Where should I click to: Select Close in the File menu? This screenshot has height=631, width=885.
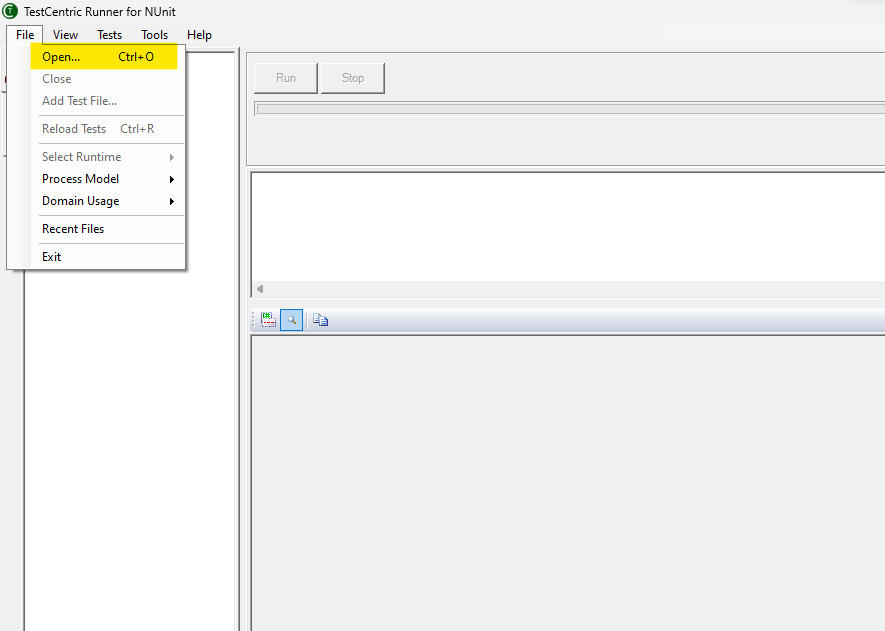tap(108, 79)
